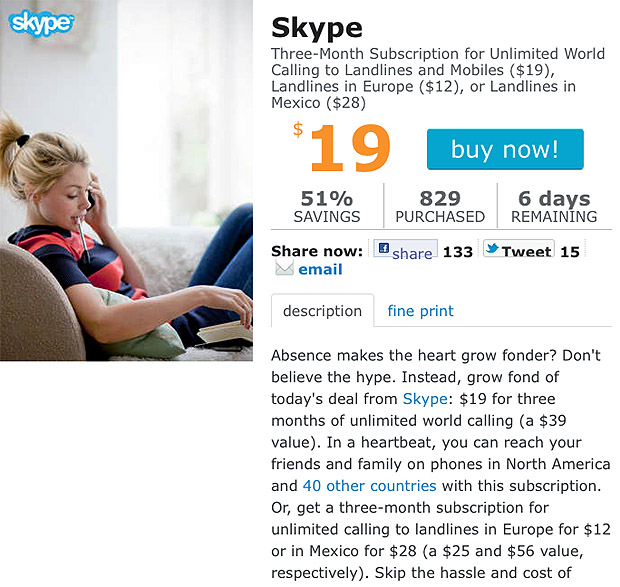The image size is (620, 587).
Task: Click the Tweet button label
Action: pos(527,251)
